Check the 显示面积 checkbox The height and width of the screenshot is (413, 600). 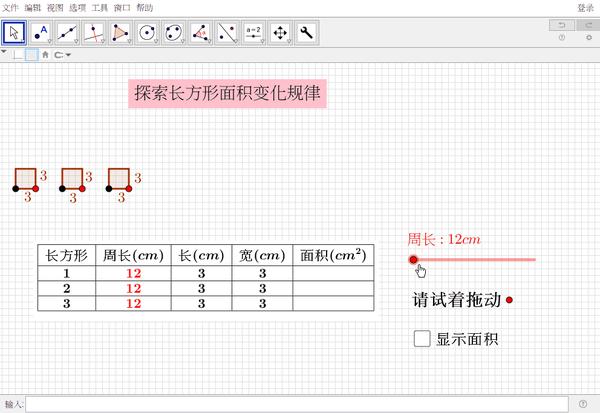tap(422, 339)
